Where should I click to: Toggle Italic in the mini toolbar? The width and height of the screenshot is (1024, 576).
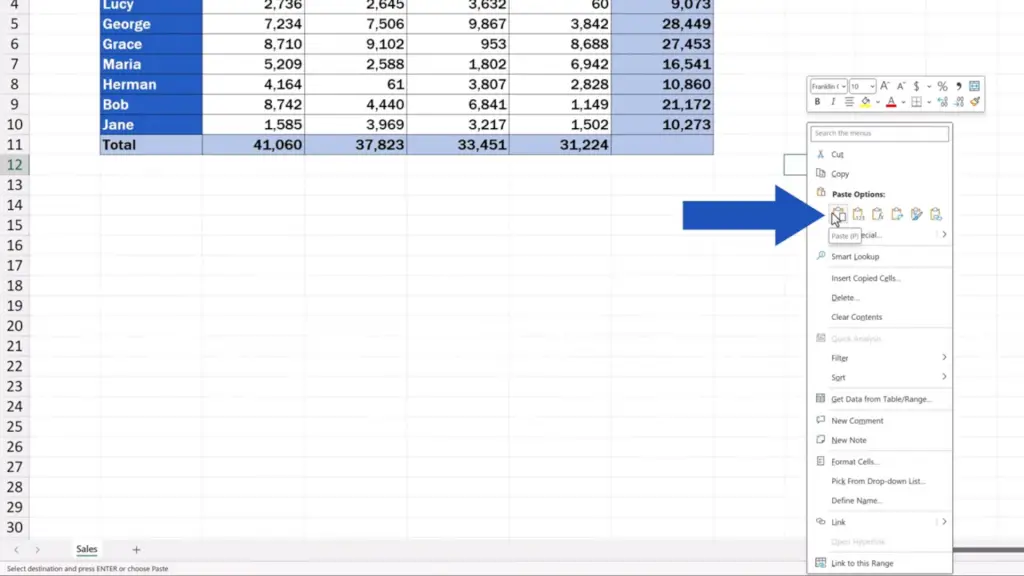pos(832,102)
